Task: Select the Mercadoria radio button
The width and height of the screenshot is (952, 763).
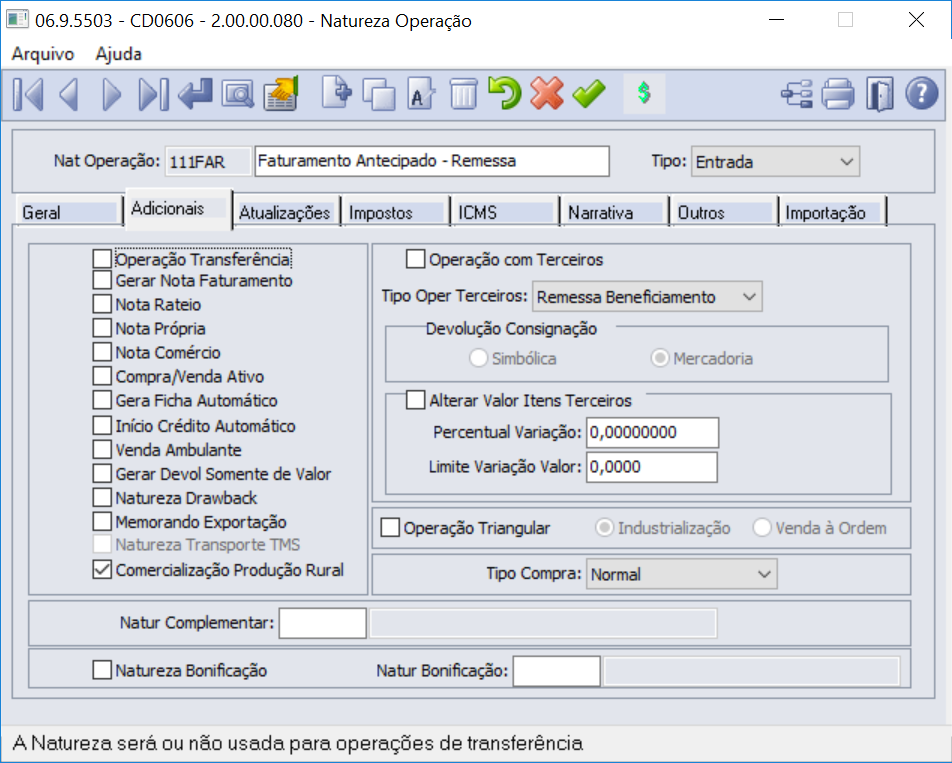Action: point(660,358)
